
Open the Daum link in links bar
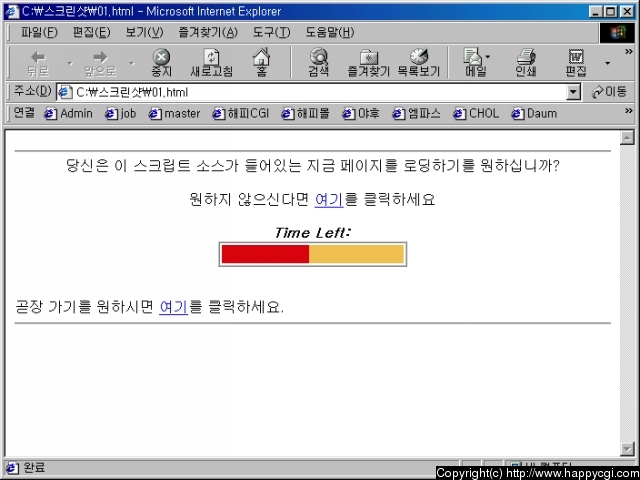[534, 113]
